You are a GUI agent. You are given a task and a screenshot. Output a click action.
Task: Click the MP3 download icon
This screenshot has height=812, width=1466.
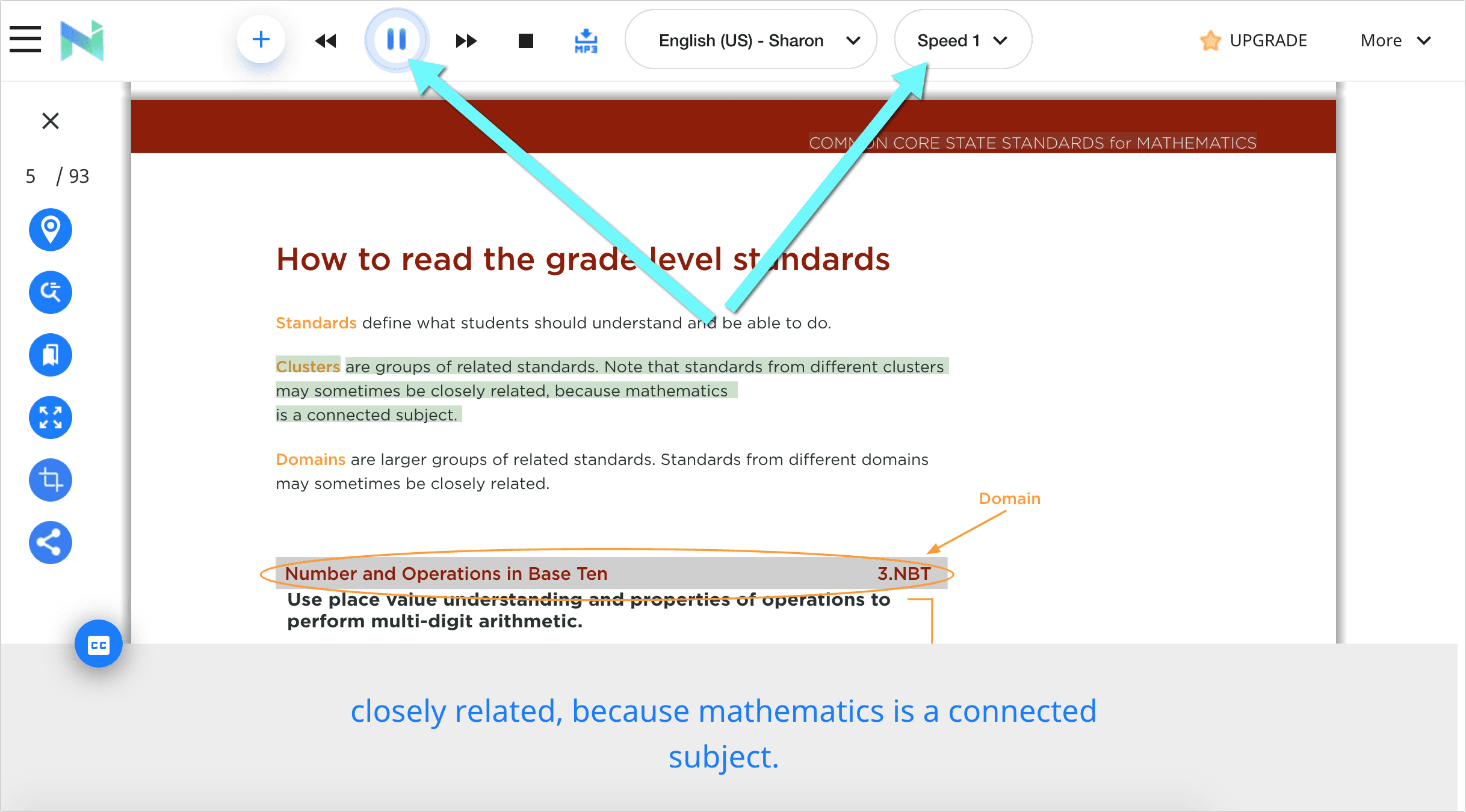[x=586, y=40]
